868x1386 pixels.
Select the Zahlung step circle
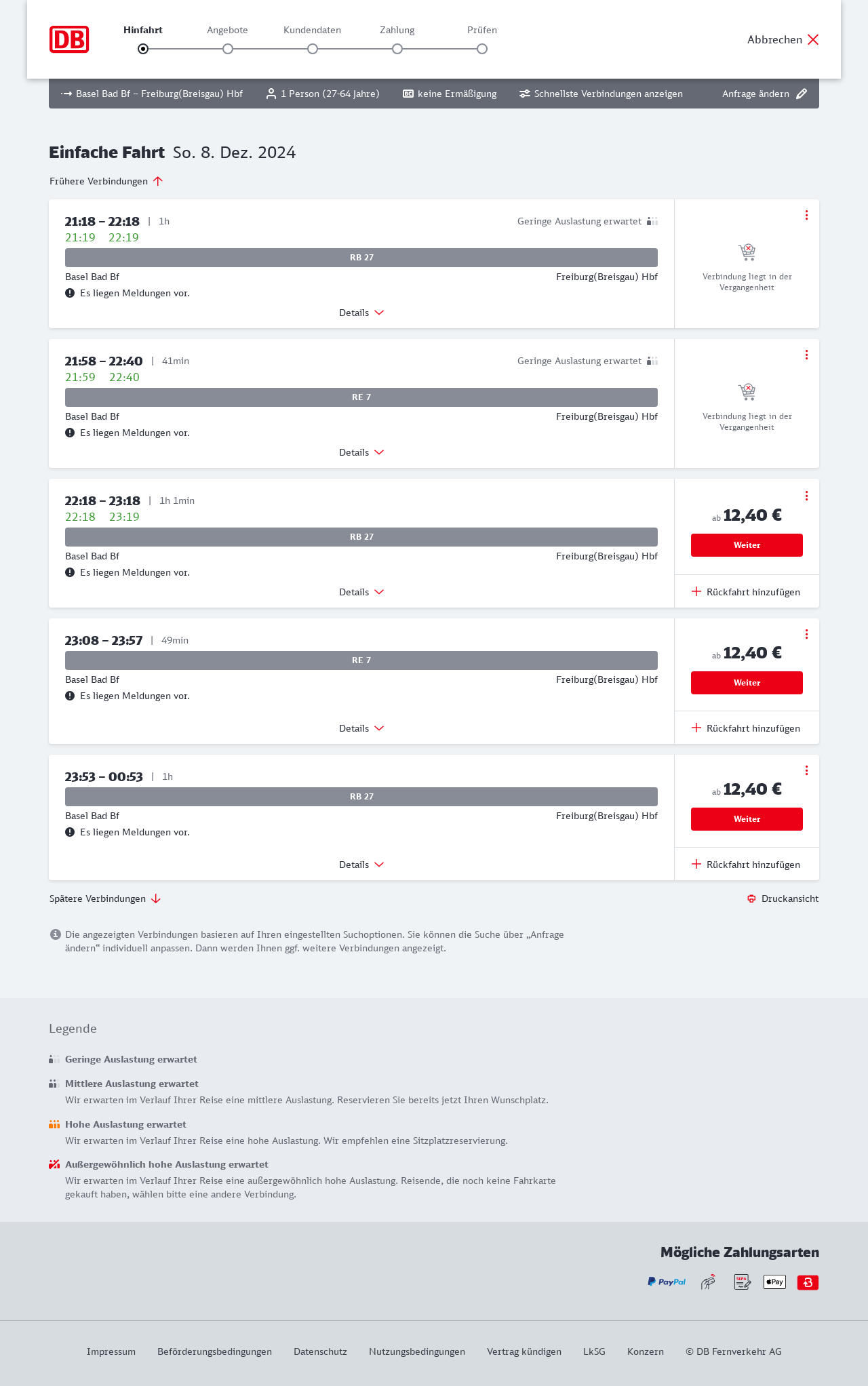(397, 49)
